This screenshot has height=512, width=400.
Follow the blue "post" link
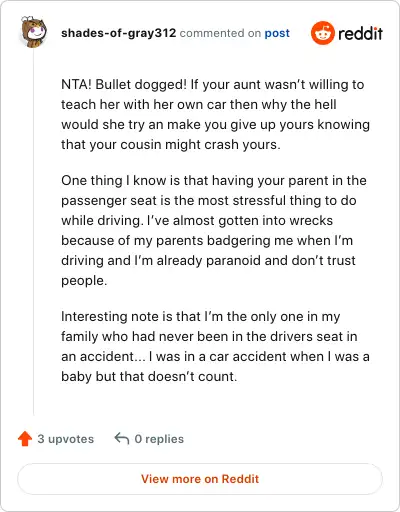coord(277,33)
